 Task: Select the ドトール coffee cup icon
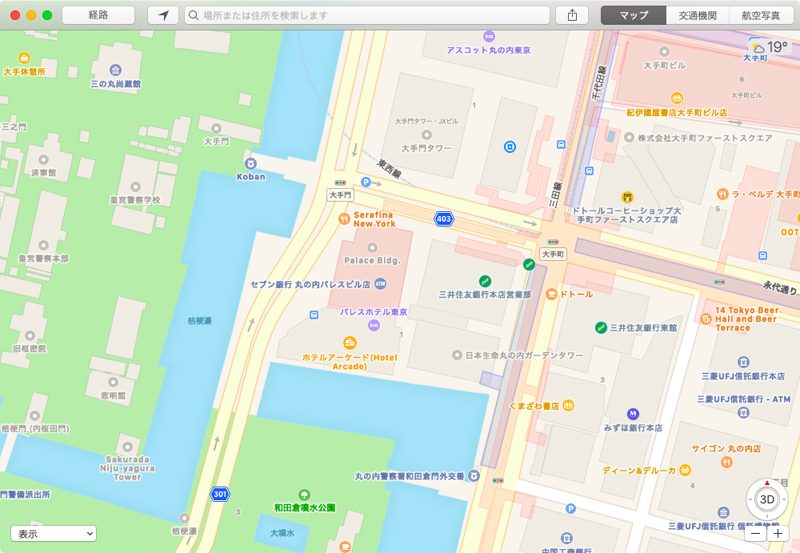551,294
